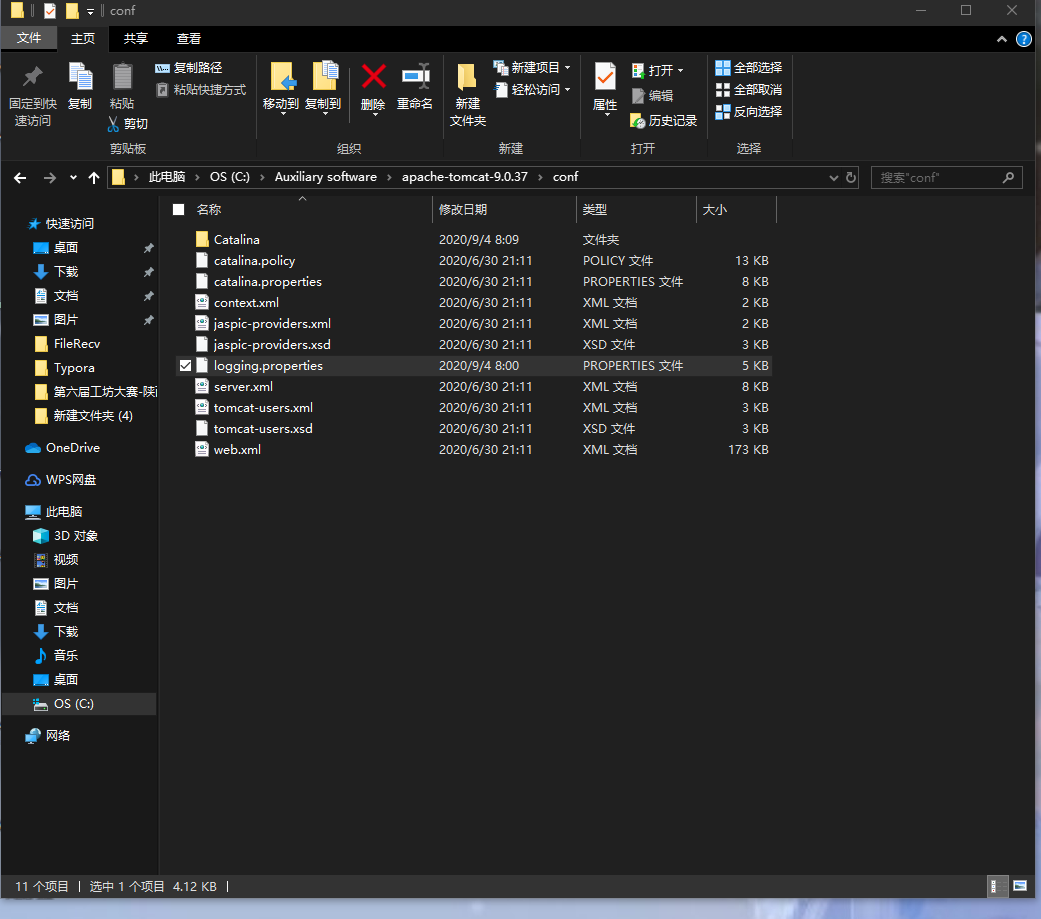The width and height of the screenshot is (1041, 919).
Task: Click the Forward navigation arrow
Action: point(49,177)
